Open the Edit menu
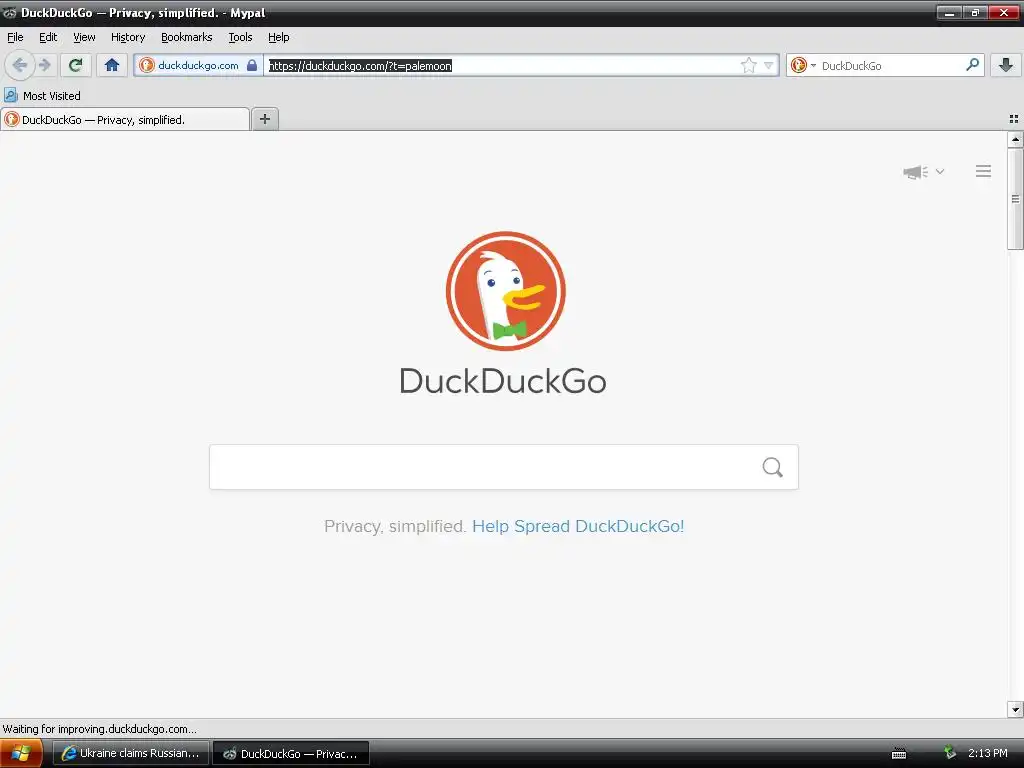1024x768 pixels. (48, 37)
